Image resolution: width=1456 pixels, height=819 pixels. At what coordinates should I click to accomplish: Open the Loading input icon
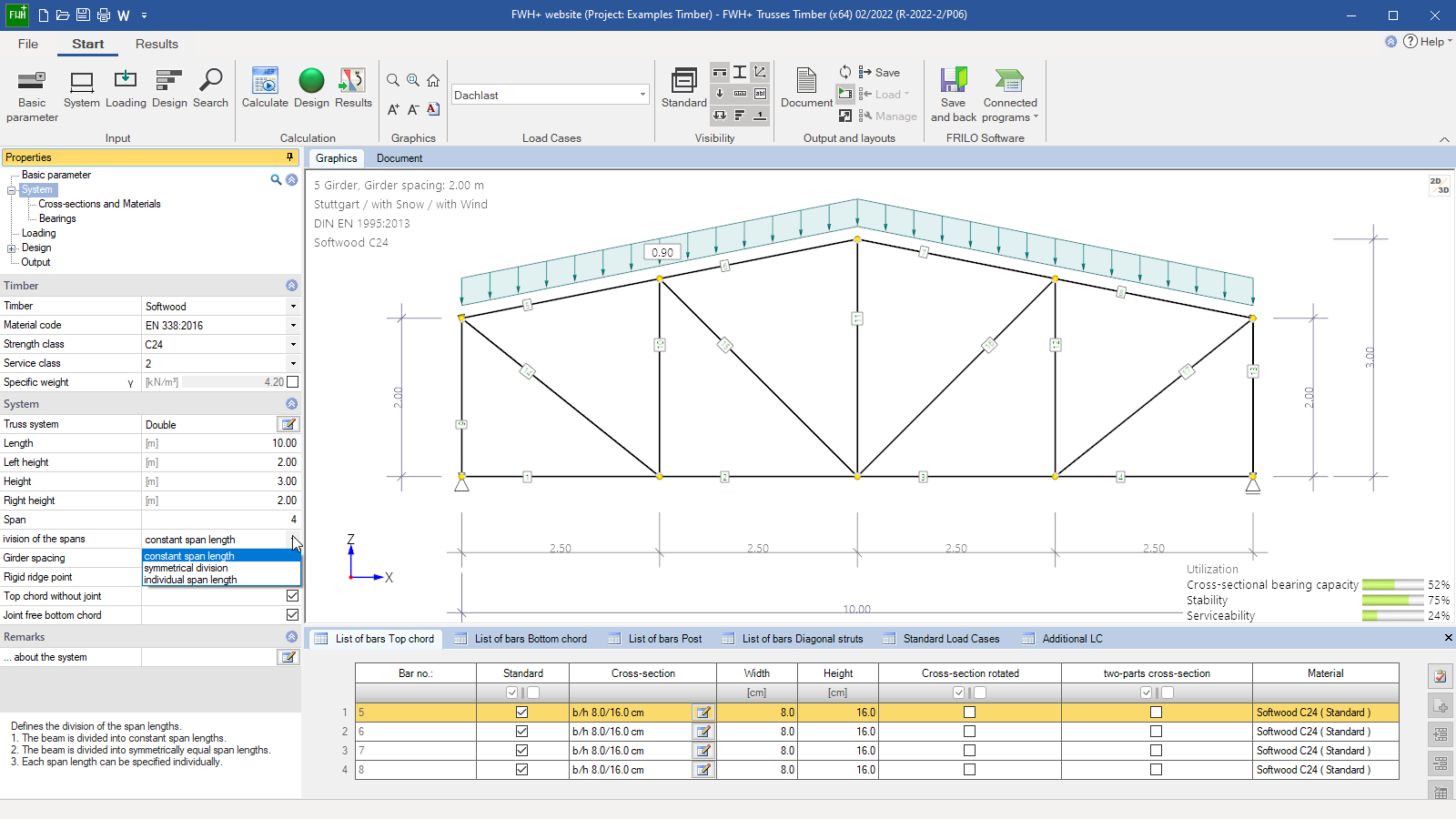126,89
